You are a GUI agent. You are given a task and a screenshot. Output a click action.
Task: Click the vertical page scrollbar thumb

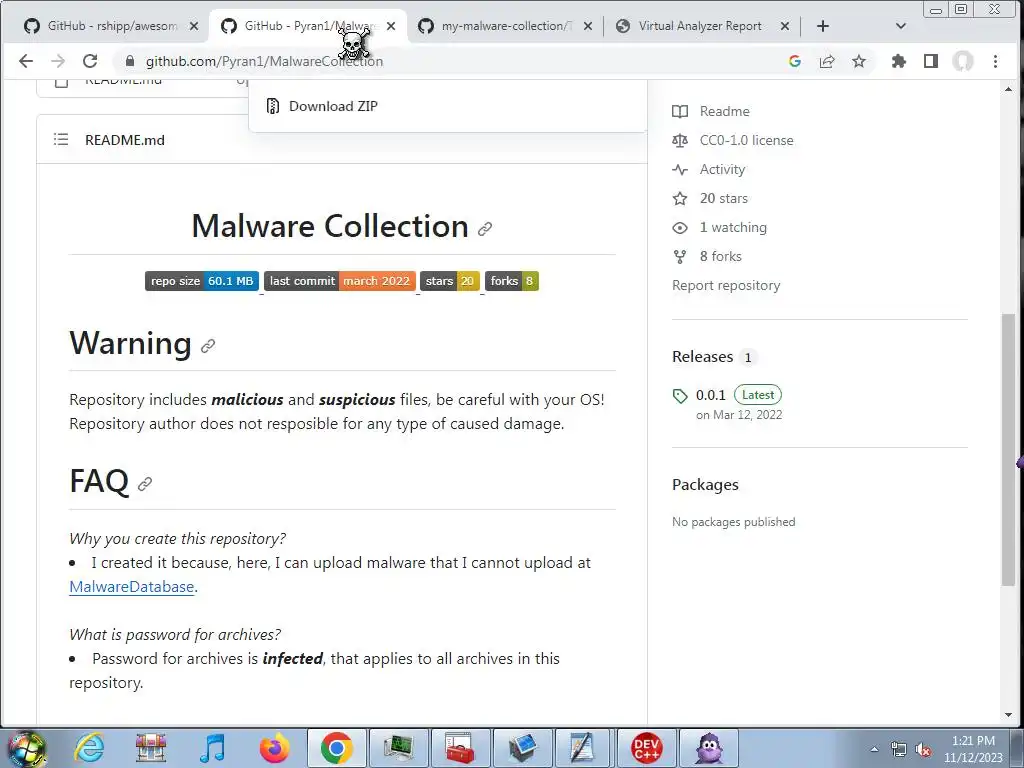pos(1008,449)
